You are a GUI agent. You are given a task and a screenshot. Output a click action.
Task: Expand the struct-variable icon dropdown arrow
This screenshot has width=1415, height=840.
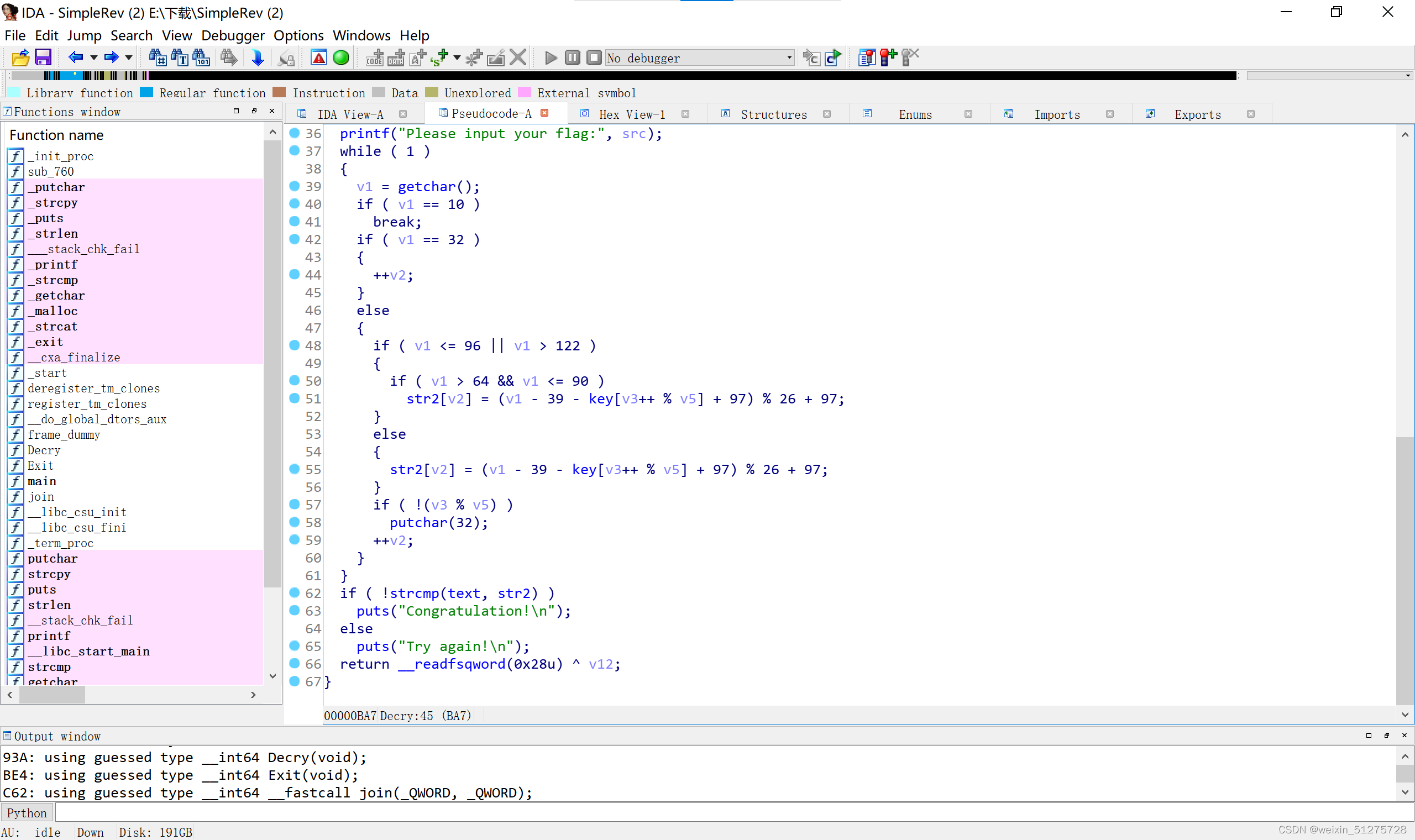[x=457, y=57]
